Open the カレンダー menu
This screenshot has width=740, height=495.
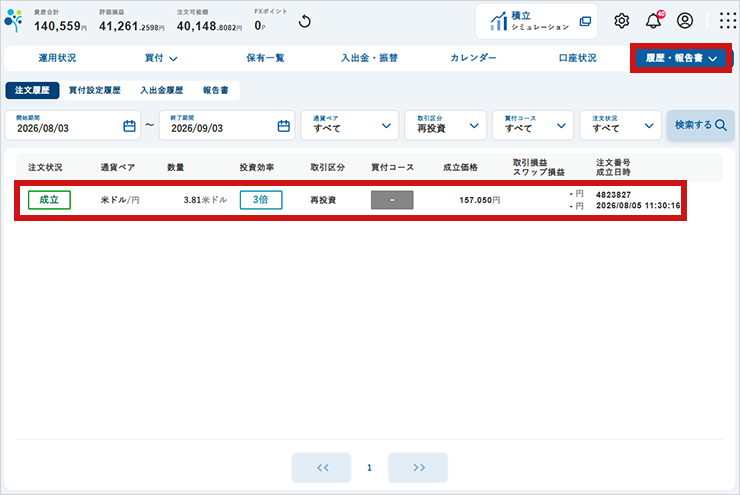pos(473,58)
